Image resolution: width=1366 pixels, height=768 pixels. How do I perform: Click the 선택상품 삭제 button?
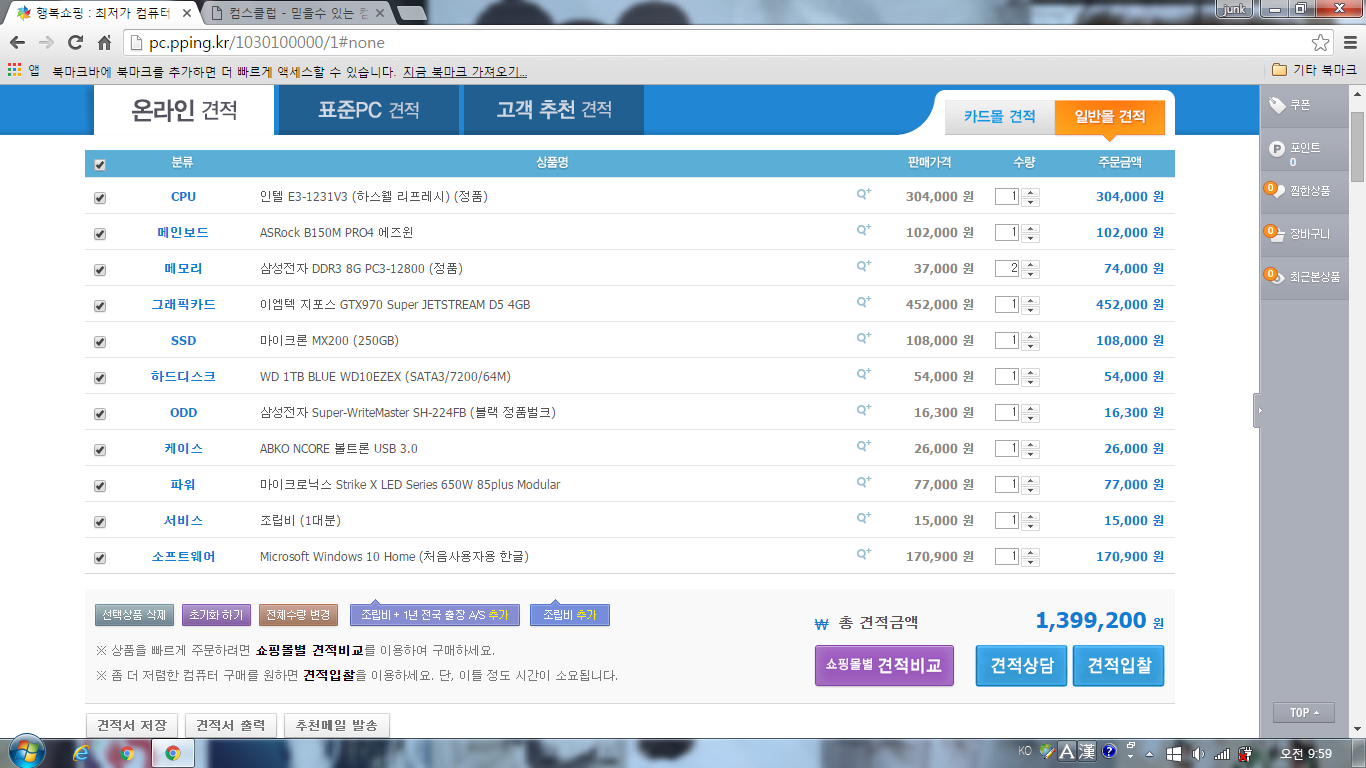pyautogui.click(x=135, y=614)
